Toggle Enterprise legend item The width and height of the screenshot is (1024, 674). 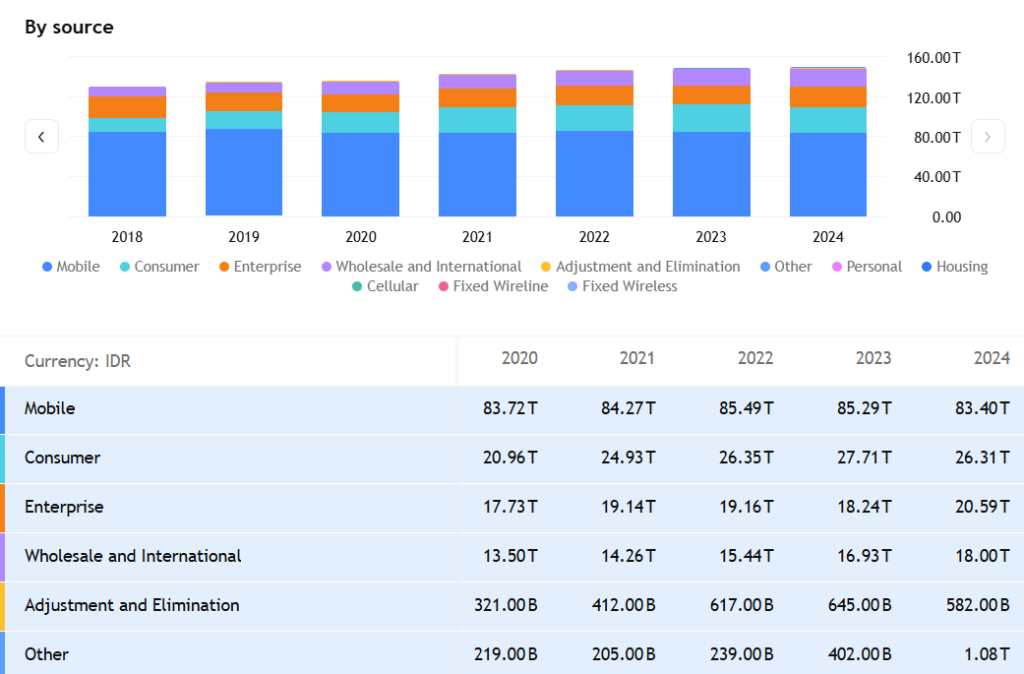point(259,267)
